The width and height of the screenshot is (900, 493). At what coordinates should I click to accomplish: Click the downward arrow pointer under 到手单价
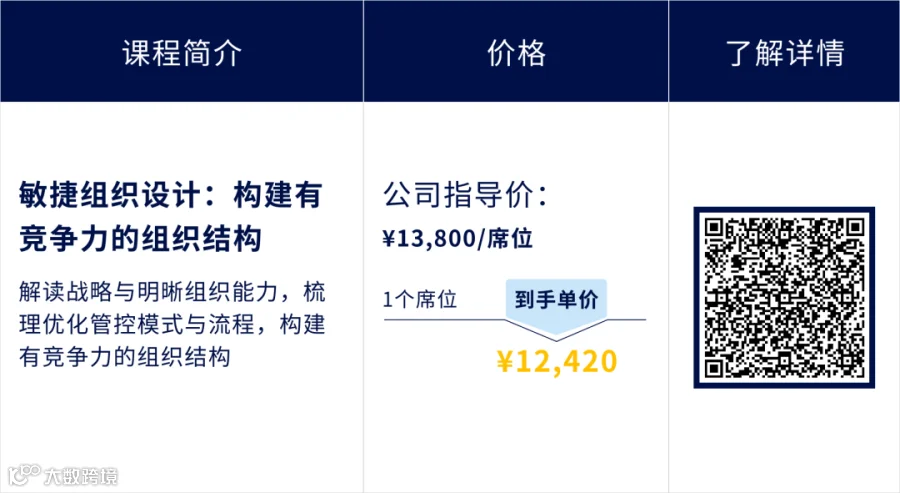tap(556, 330)
